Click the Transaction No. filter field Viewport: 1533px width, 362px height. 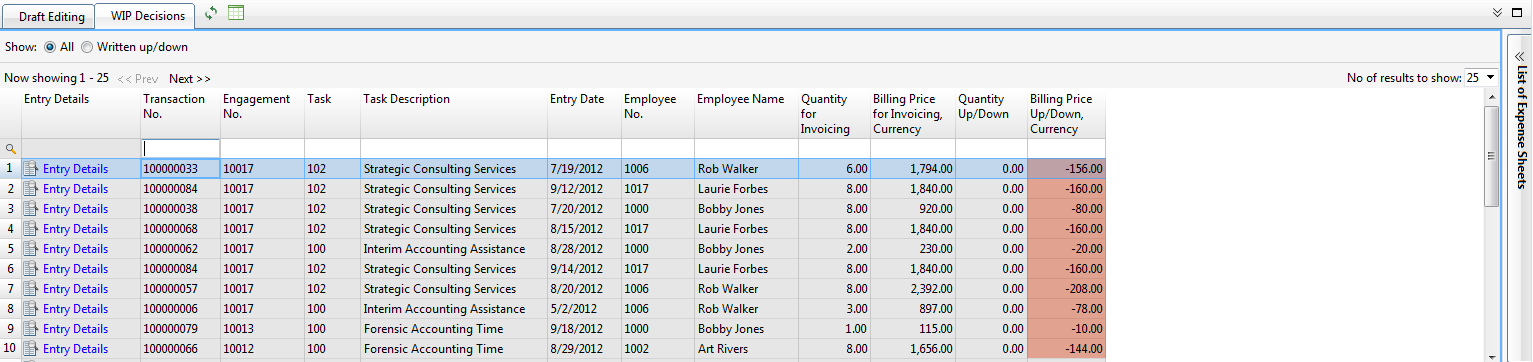tap(180, 148)
